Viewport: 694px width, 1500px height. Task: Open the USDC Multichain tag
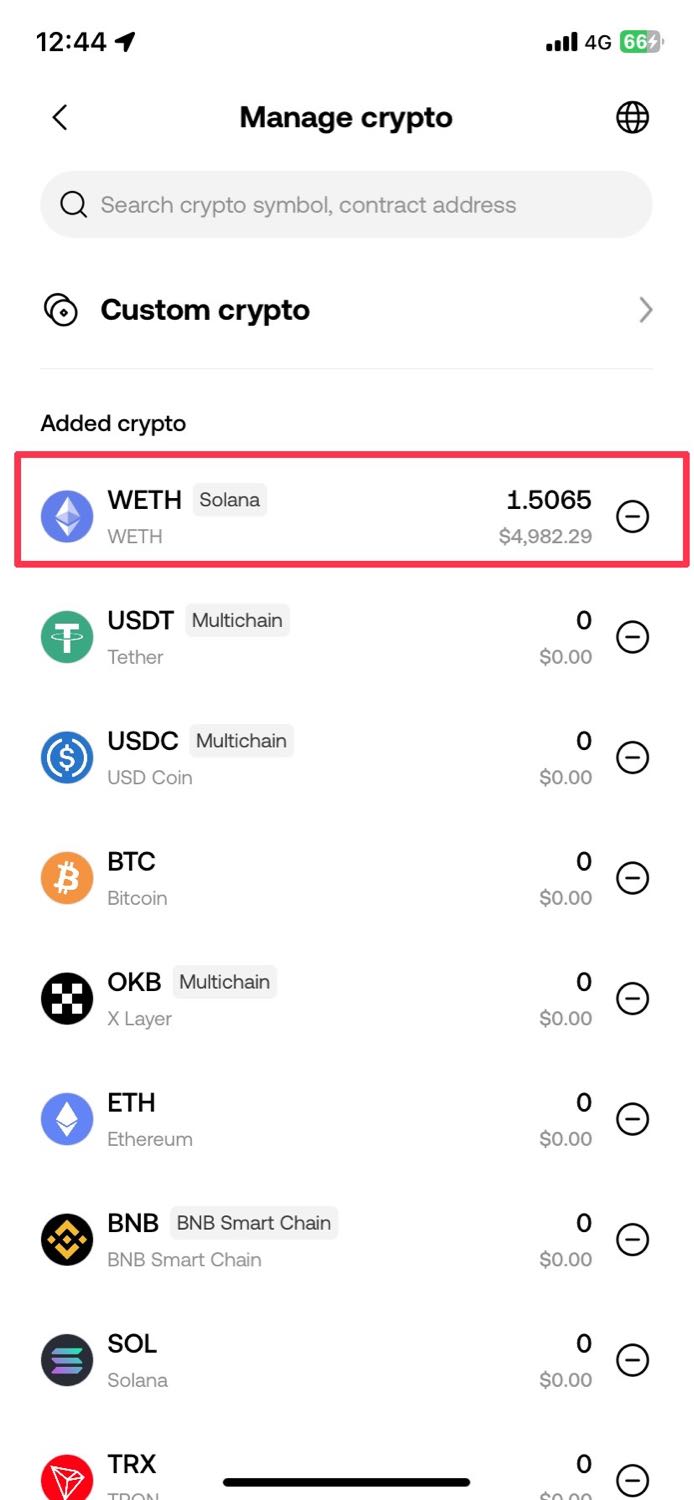241,741
